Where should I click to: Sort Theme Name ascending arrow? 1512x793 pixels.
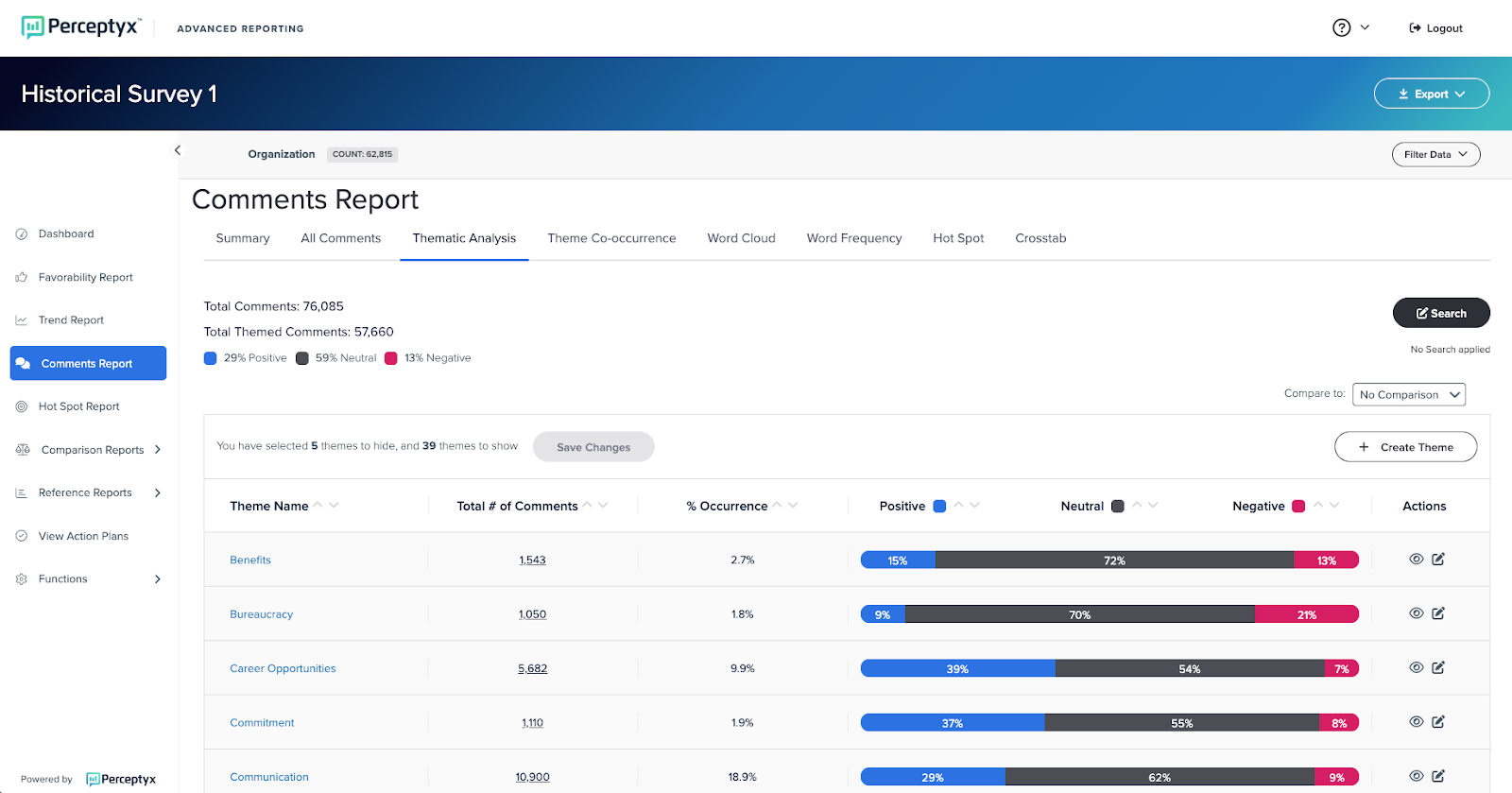(318, 505)
